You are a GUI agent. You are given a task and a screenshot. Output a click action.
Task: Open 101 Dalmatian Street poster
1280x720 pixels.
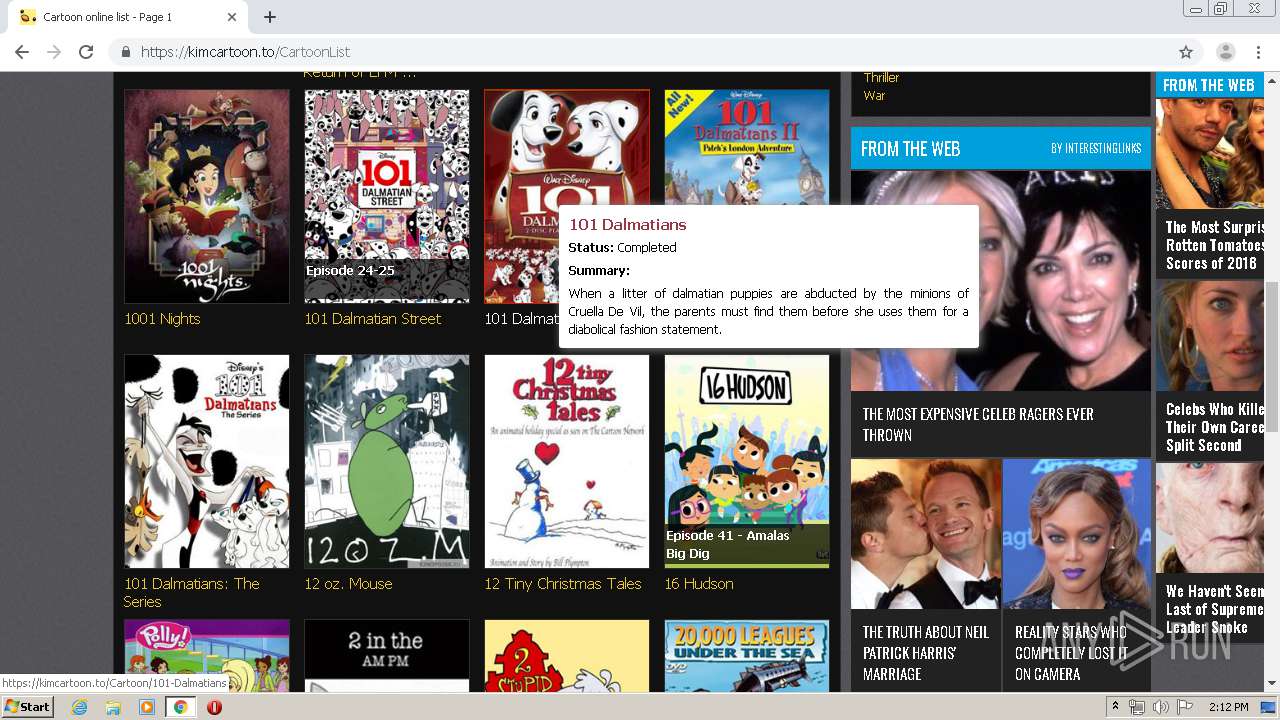click(387, 196)
